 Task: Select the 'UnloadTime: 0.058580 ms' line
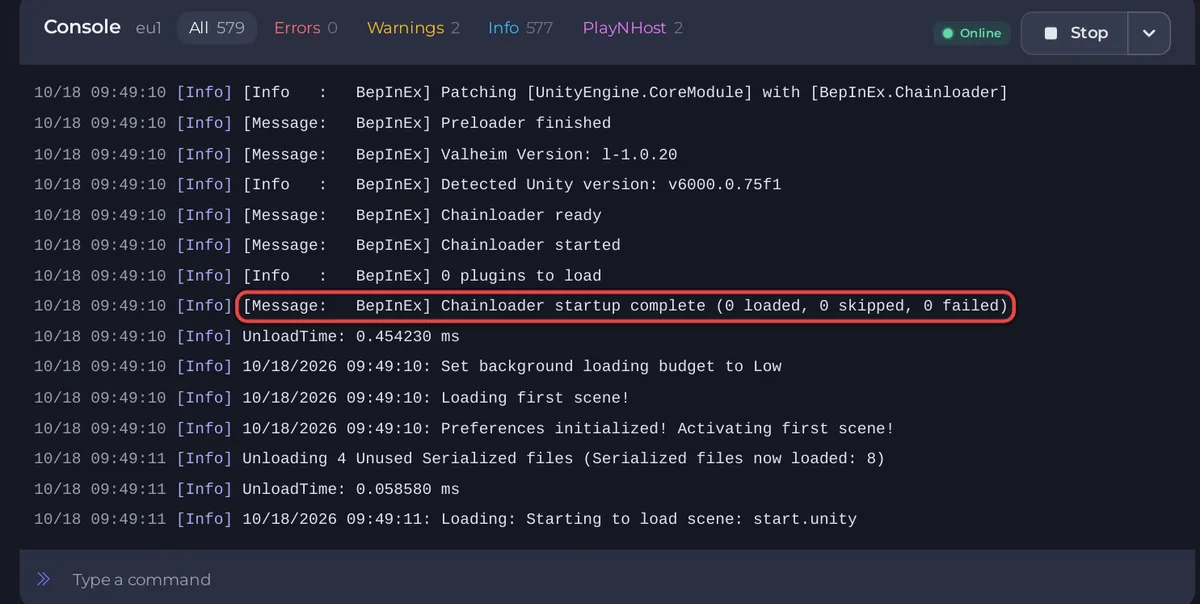pos(247,488)
